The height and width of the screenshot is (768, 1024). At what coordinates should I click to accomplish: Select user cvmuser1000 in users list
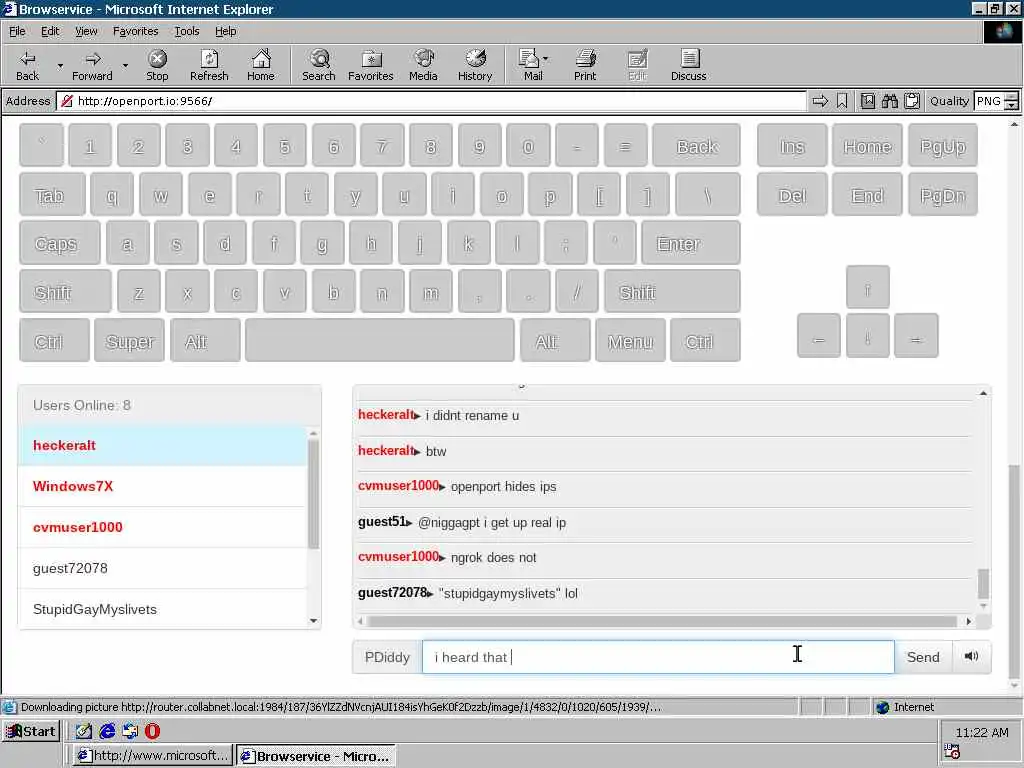pos(163,528)
